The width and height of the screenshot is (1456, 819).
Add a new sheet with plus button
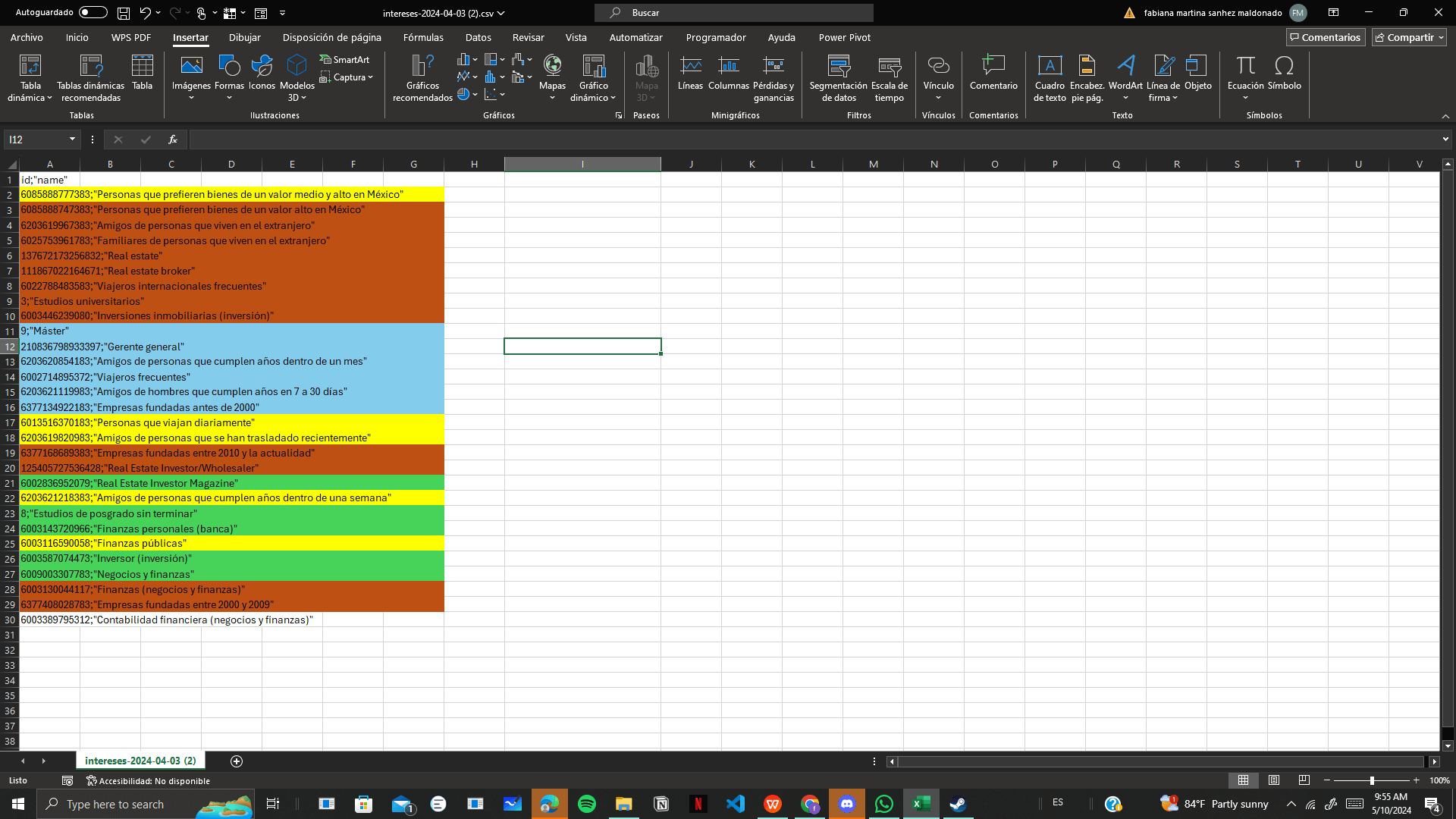point(237,761)
